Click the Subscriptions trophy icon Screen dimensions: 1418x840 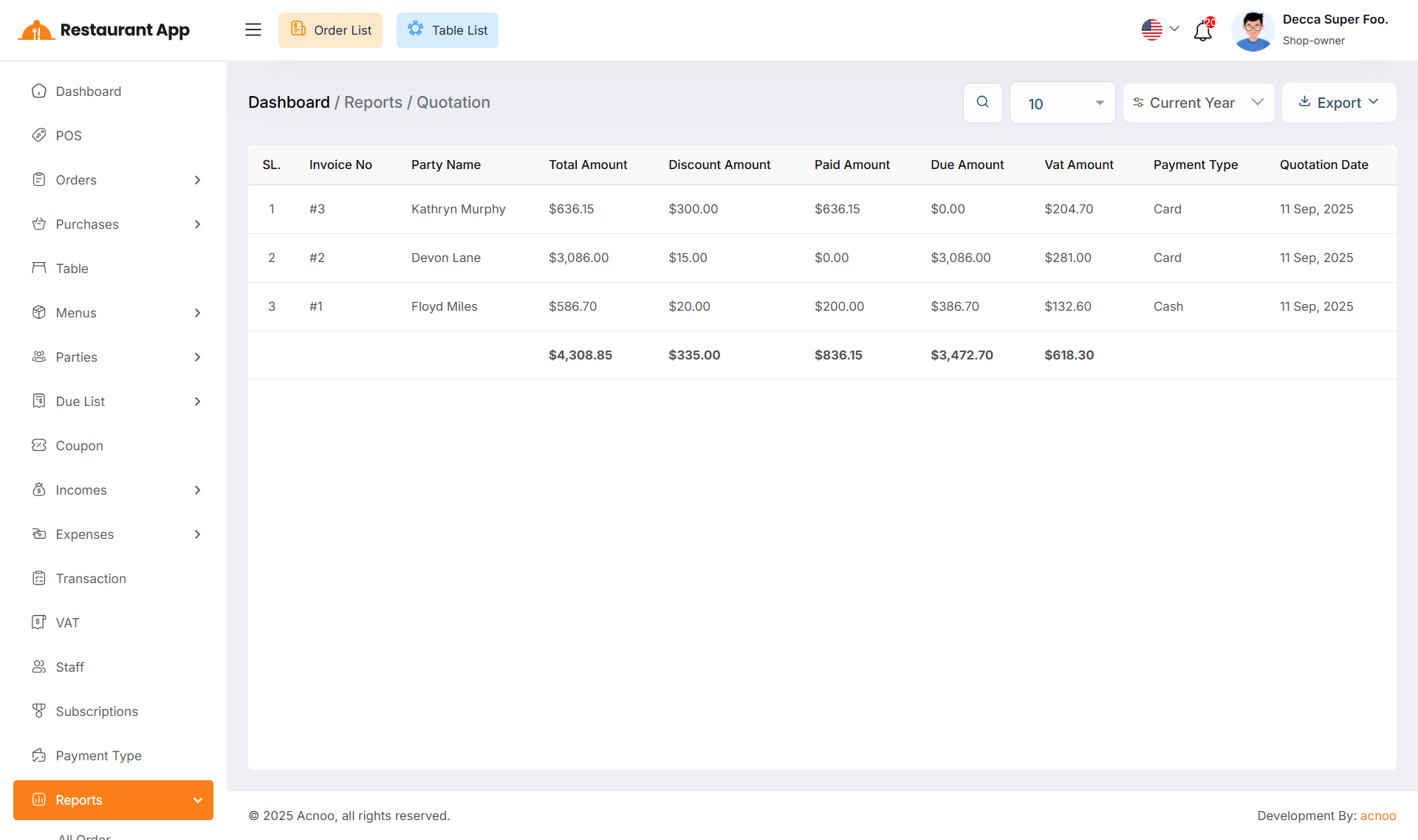click(39, 711)
